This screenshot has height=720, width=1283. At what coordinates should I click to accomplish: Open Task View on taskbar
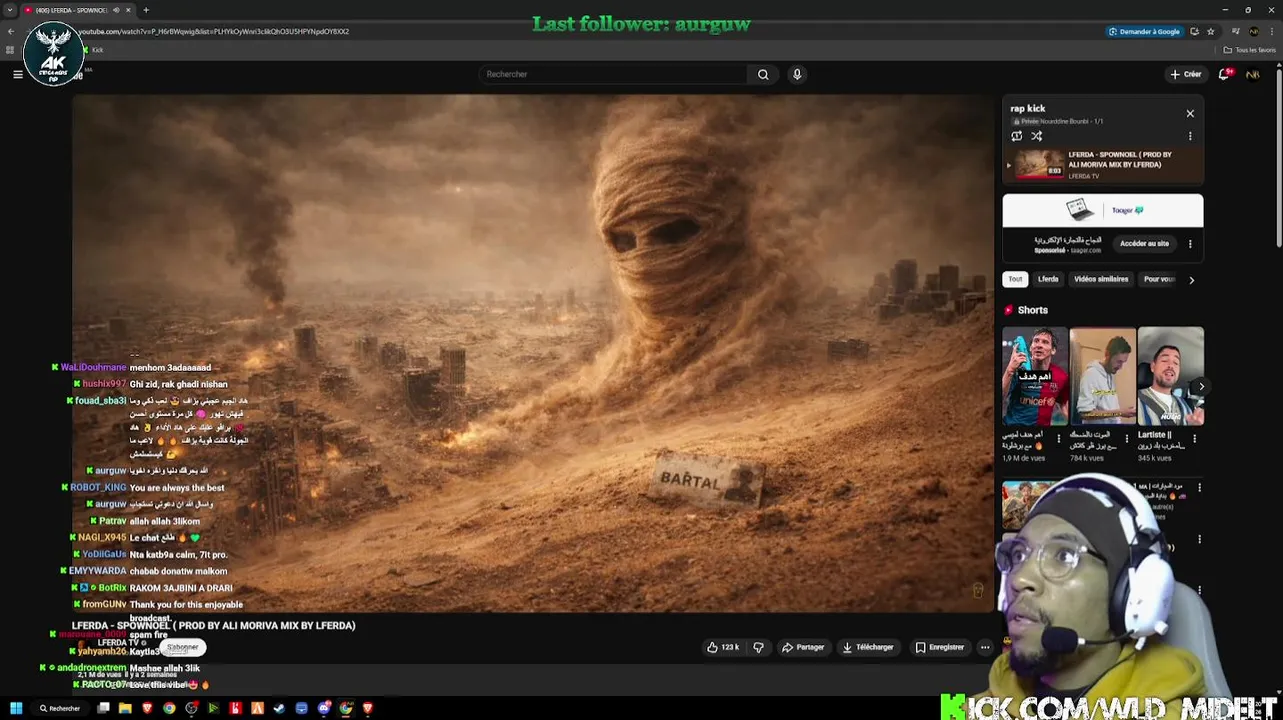[x=103, y=708]
